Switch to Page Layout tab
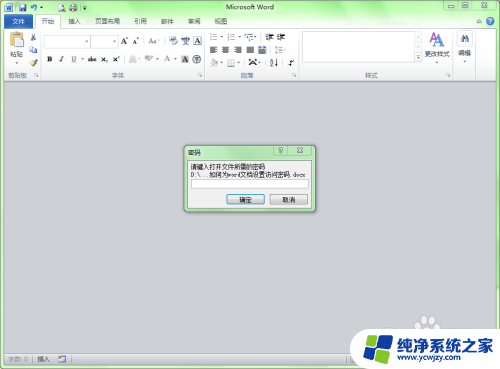 (x=107, y=21)
